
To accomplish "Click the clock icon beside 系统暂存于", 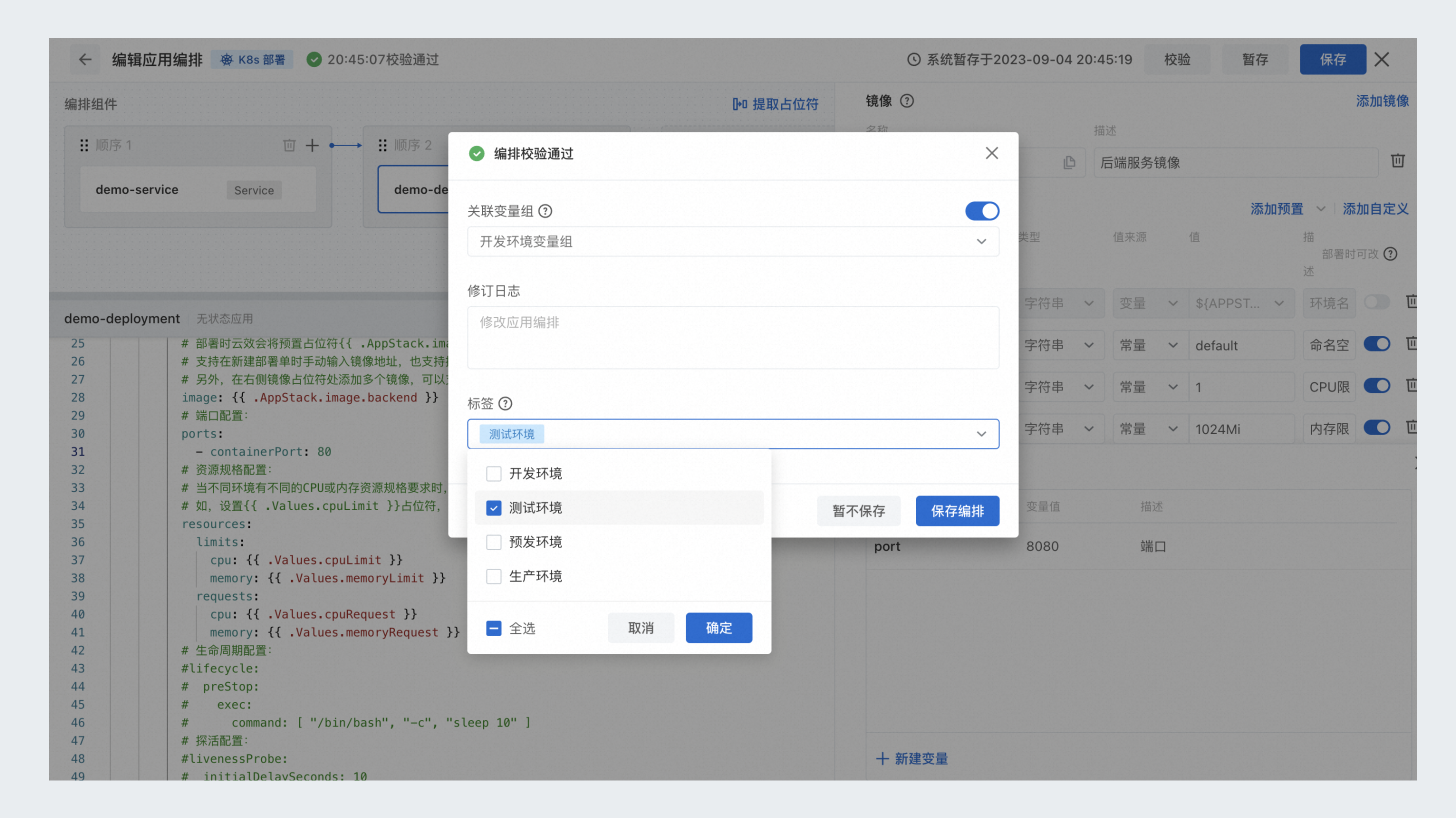I will tap(913, 59).
